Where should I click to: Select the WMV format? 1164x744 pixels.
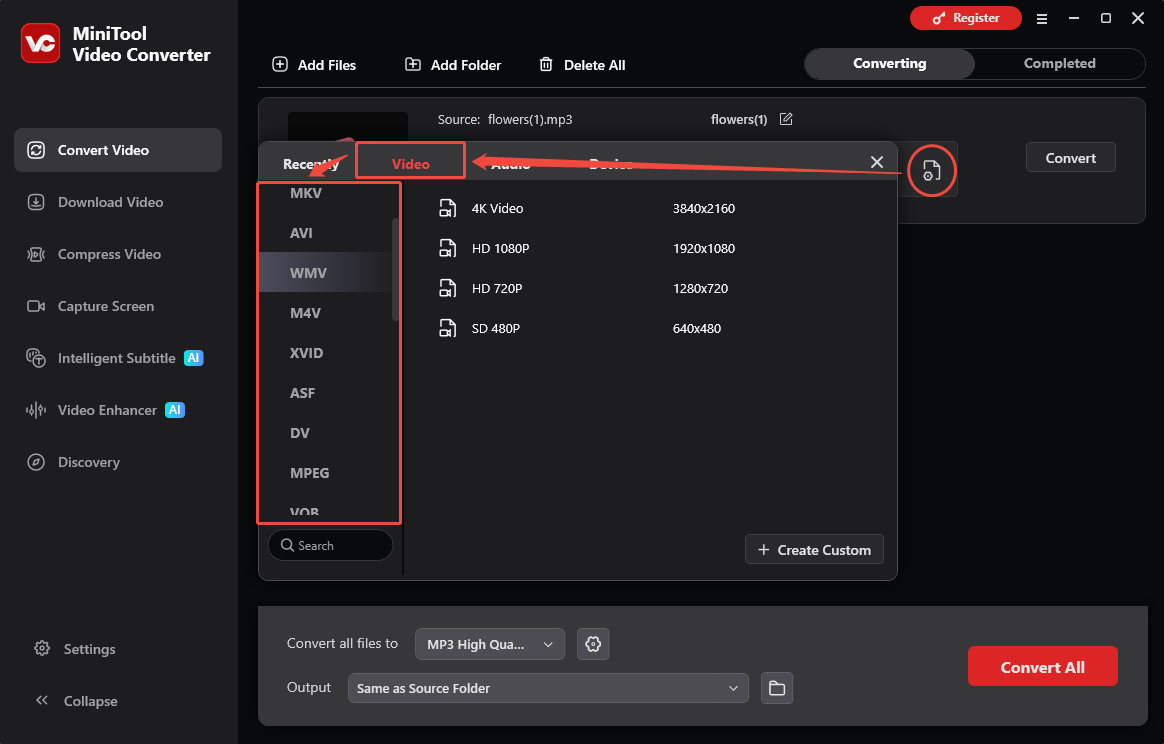coord(324,273)
